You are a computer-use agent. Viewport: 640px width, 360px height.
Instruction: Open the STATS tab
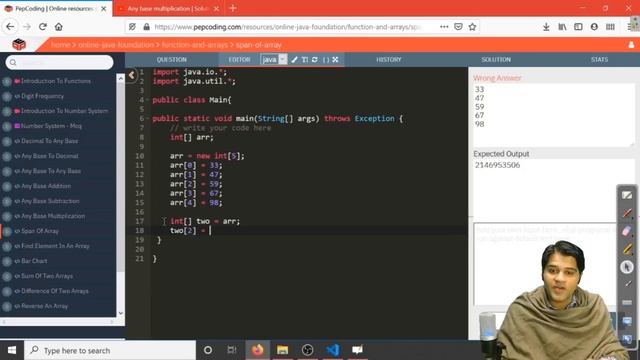tap(599, 60)
